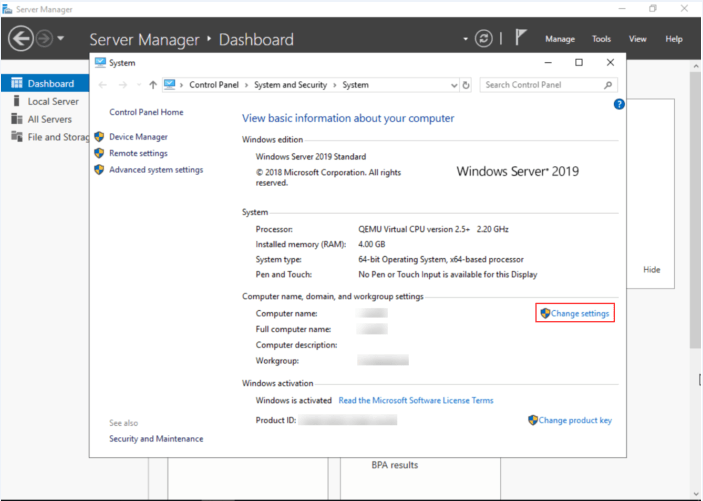Screen dimensions: 703x501
Task: Click the Local Server icon in sidebar
Action: [17, 101]
